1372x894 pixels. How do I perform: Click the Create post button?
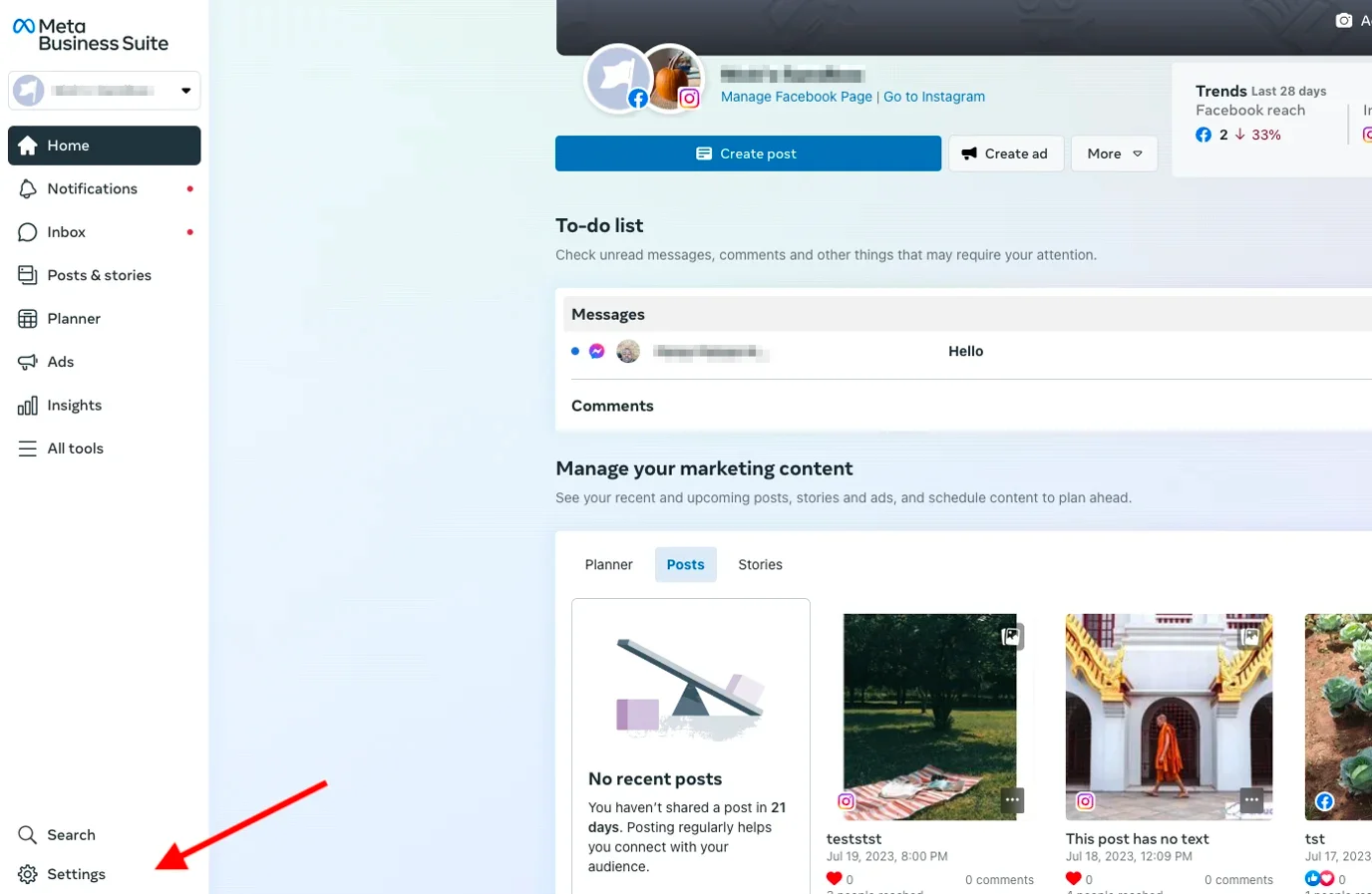point(748,153)
